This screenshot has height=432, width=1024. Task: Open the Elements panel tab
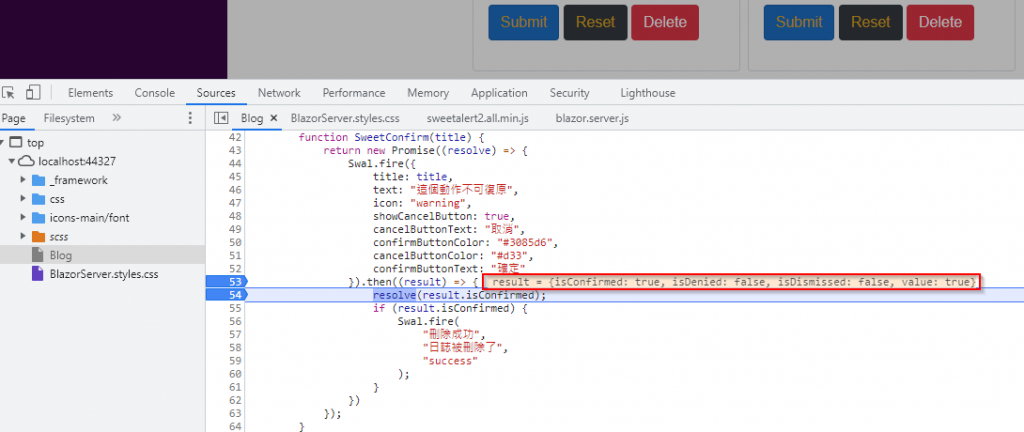90,93
